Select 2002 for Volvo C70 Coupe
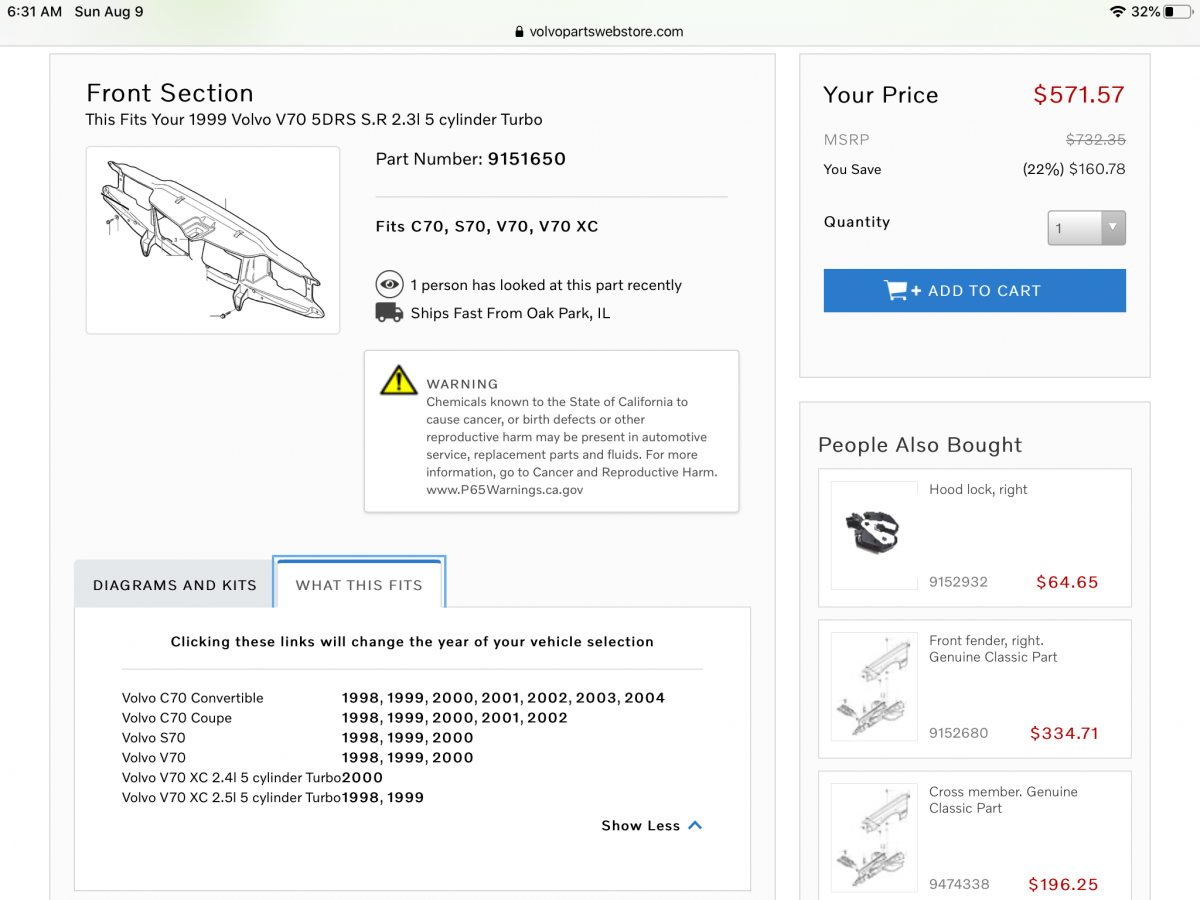Image resolution: width=1200 pixels, height=900 pixels. click(548, 718)
